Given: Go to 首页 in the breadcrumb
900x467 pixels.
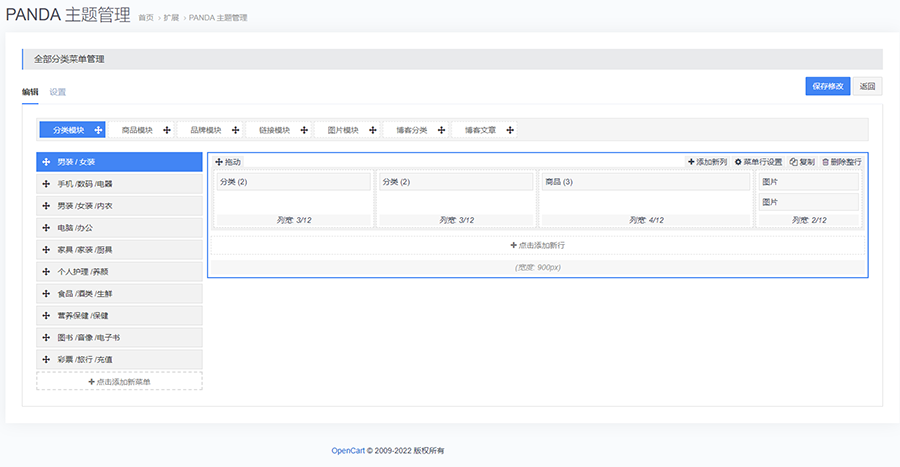Looking at the screenshot, I should 146,18.
